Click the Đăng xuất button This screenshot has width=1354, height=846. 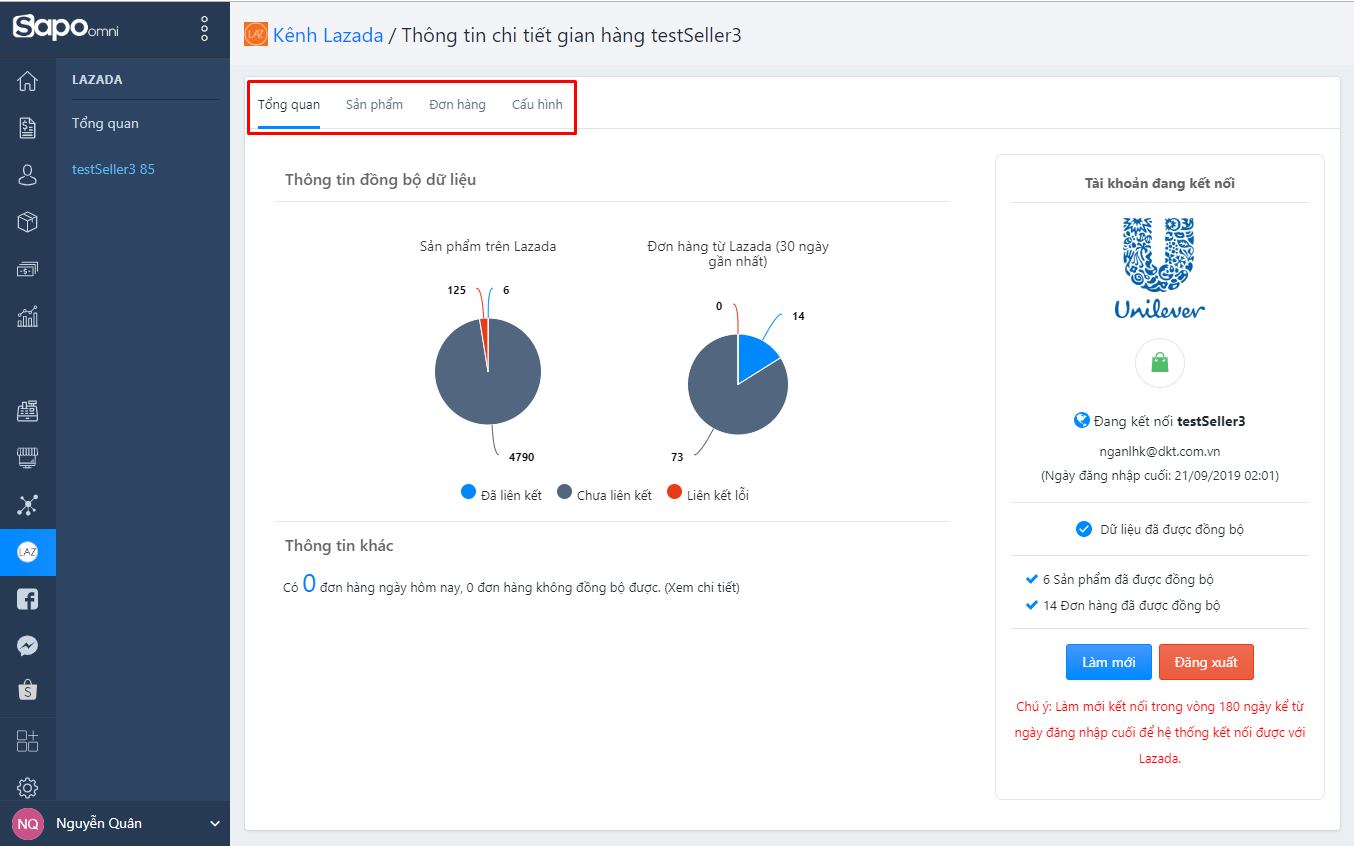pos(1205,662)
